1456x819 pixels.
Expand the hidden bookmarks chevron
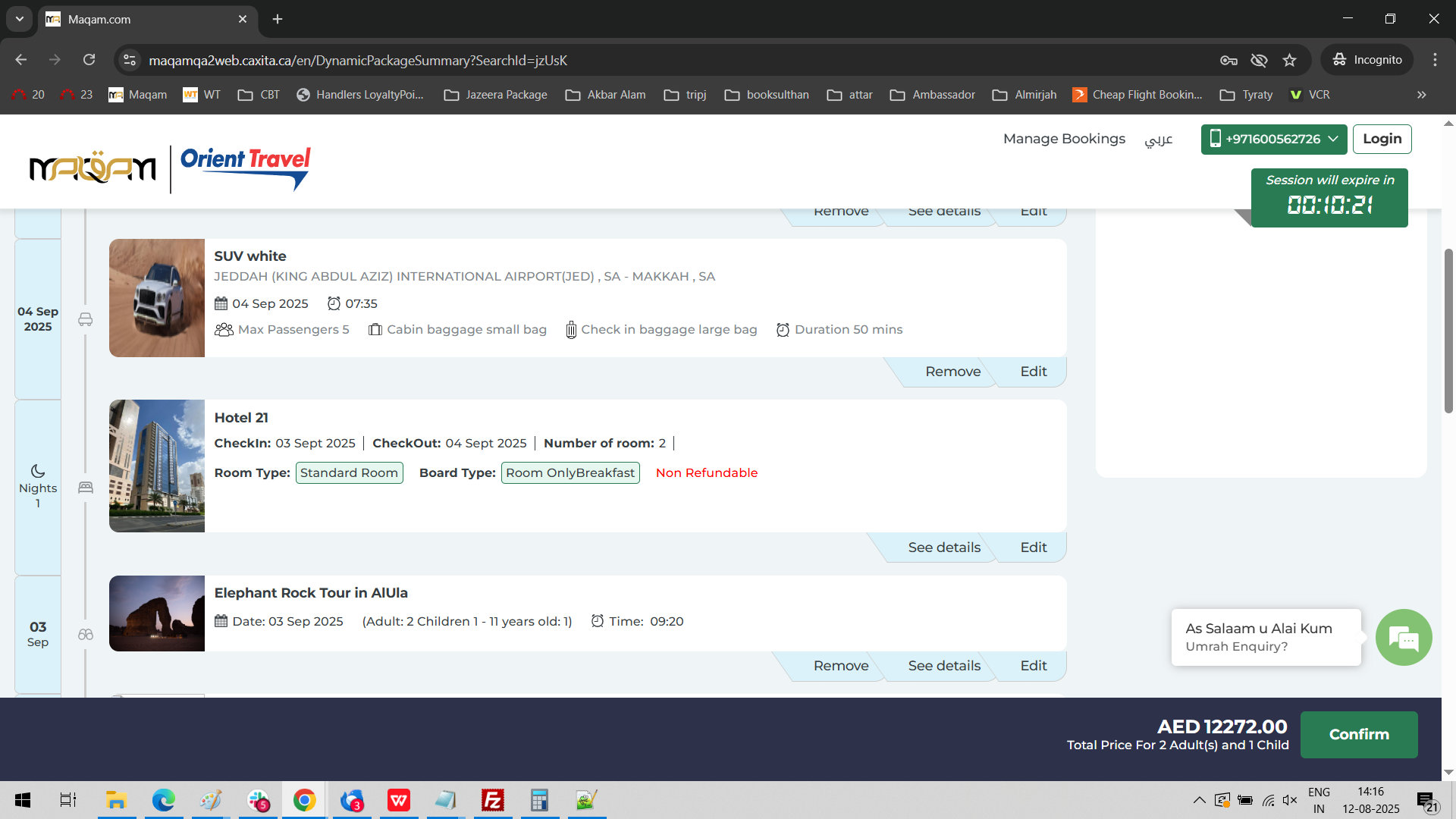(x=1421, y=95)
